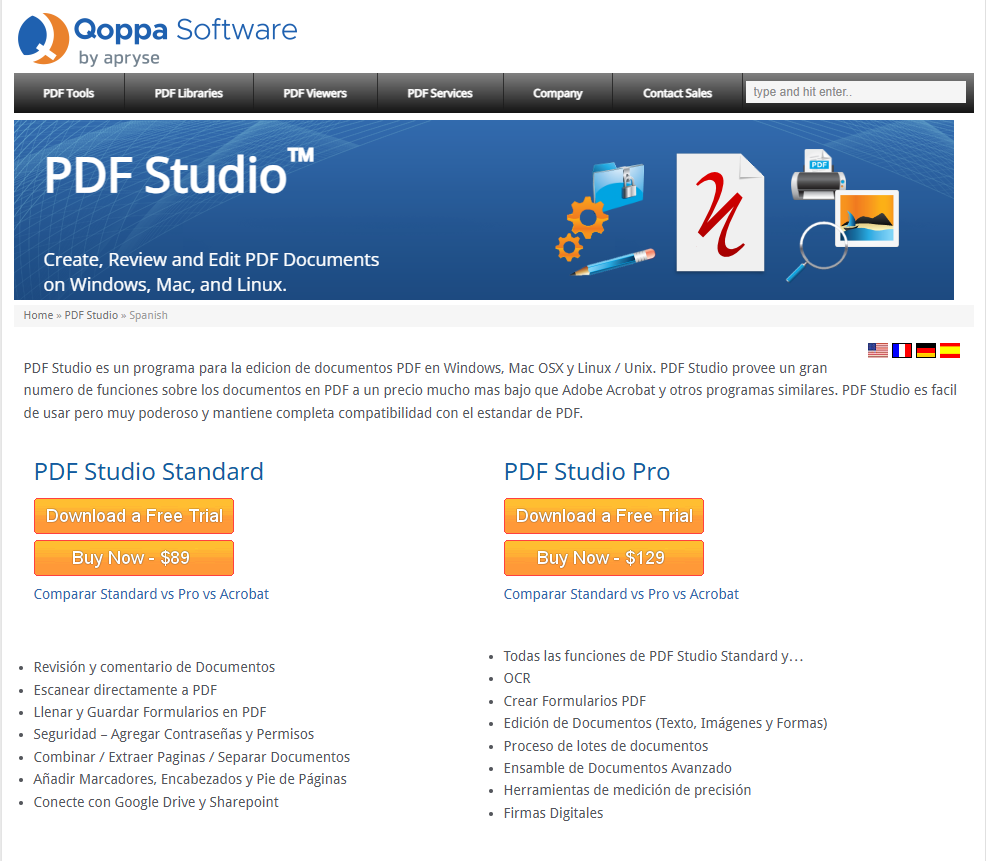Open Comparar Standard vs Pro vs Acrobat link

pos(151,593)
